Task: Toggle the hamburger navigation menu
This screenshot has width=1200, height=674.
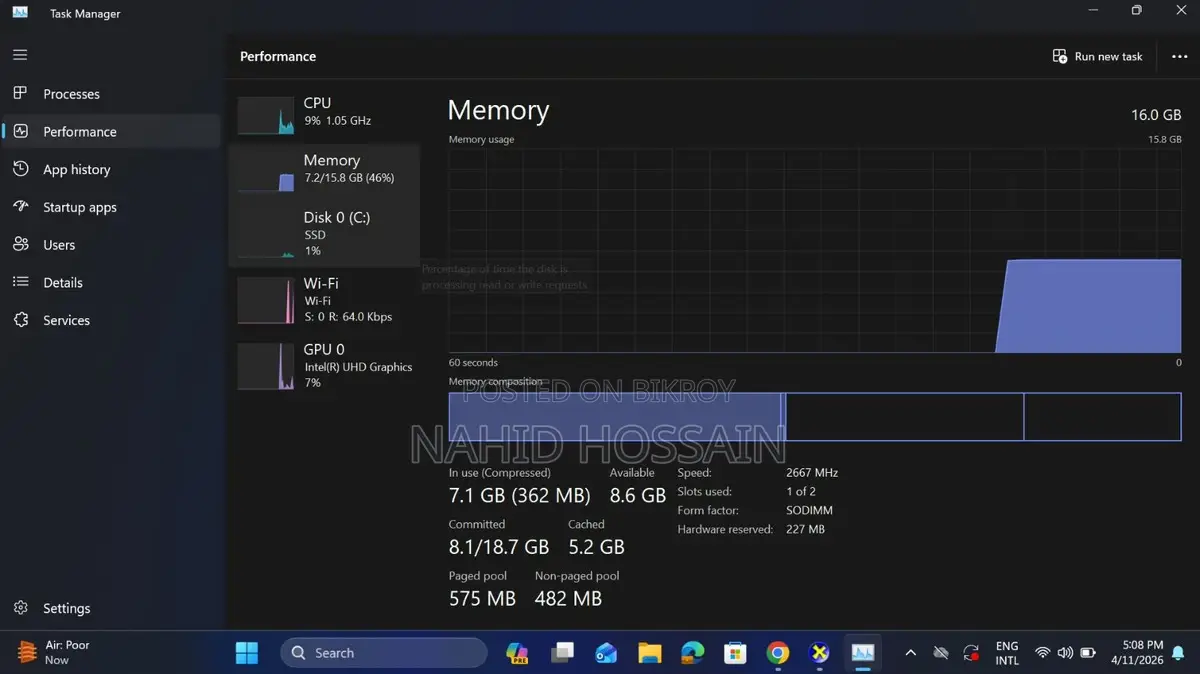Action: pos(20,55)
